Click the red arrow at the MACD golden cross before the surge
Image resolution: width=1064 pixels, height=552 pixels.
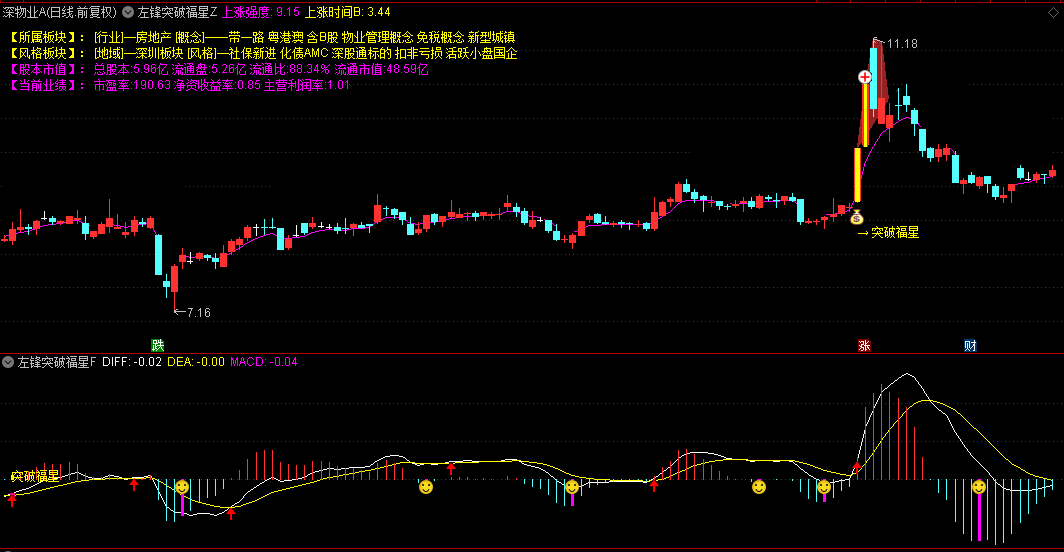pyautogui.click(x=857, y=466)
